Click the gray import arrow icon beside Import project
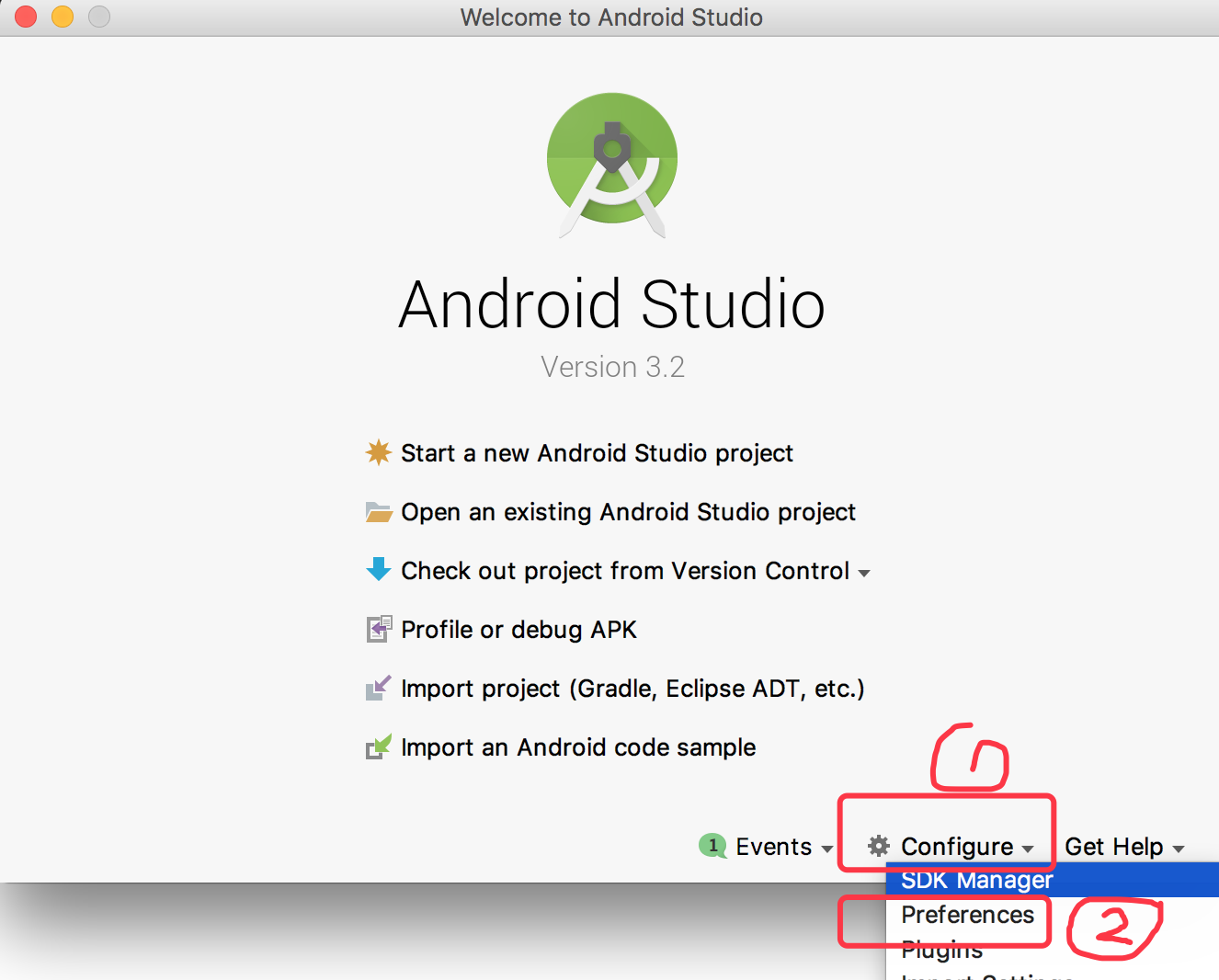 coord(379,688)
